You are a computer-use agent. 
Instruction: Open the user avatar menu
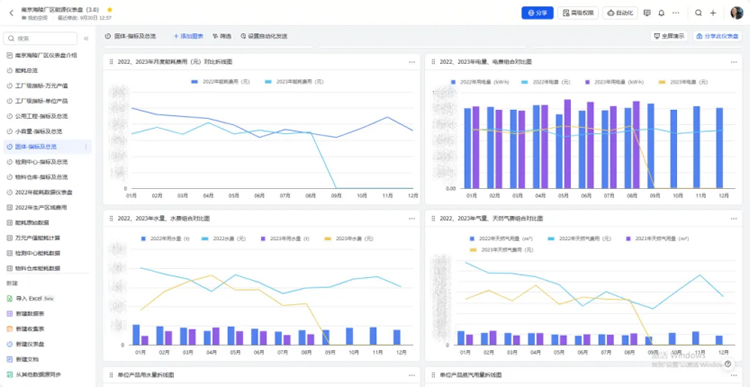[737, 13]
